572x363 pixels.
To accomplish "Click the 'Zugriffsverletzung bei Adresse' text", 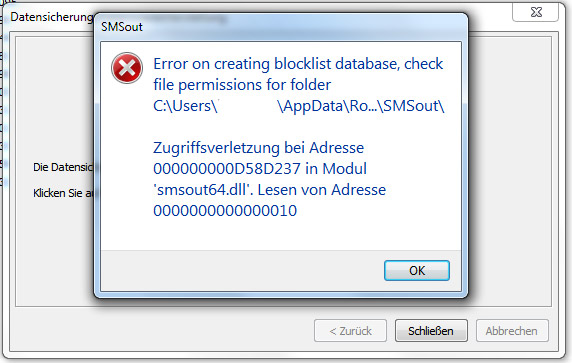I will point(258,148).
